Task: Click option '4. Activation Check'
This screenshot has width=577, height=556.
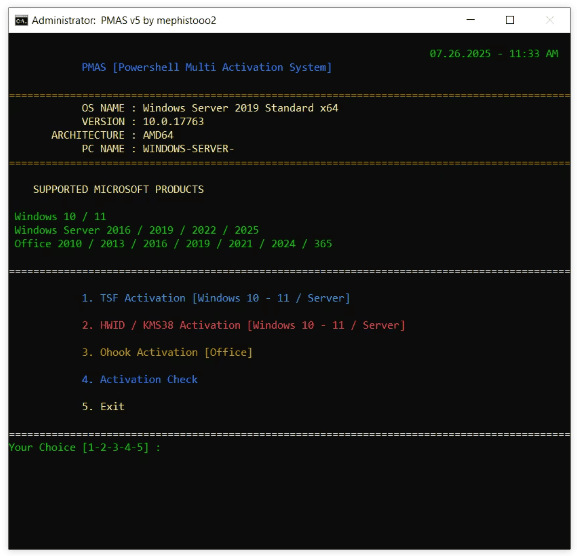Action: [x=139, y=379]
